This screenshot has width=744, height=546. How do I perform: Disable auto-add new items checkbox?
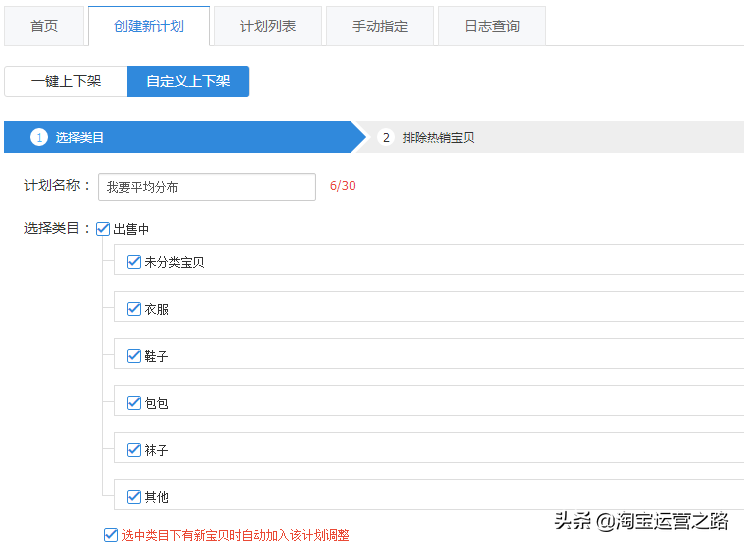[x=111, y=535]
